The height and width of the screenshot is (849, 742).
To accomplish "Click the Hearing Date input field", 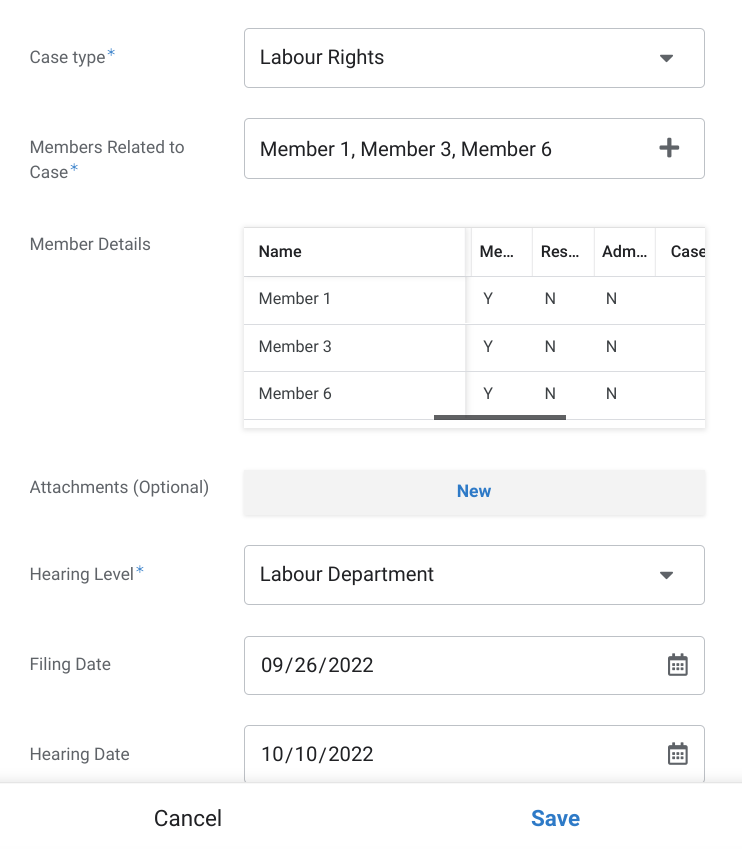I will [474, 754].
